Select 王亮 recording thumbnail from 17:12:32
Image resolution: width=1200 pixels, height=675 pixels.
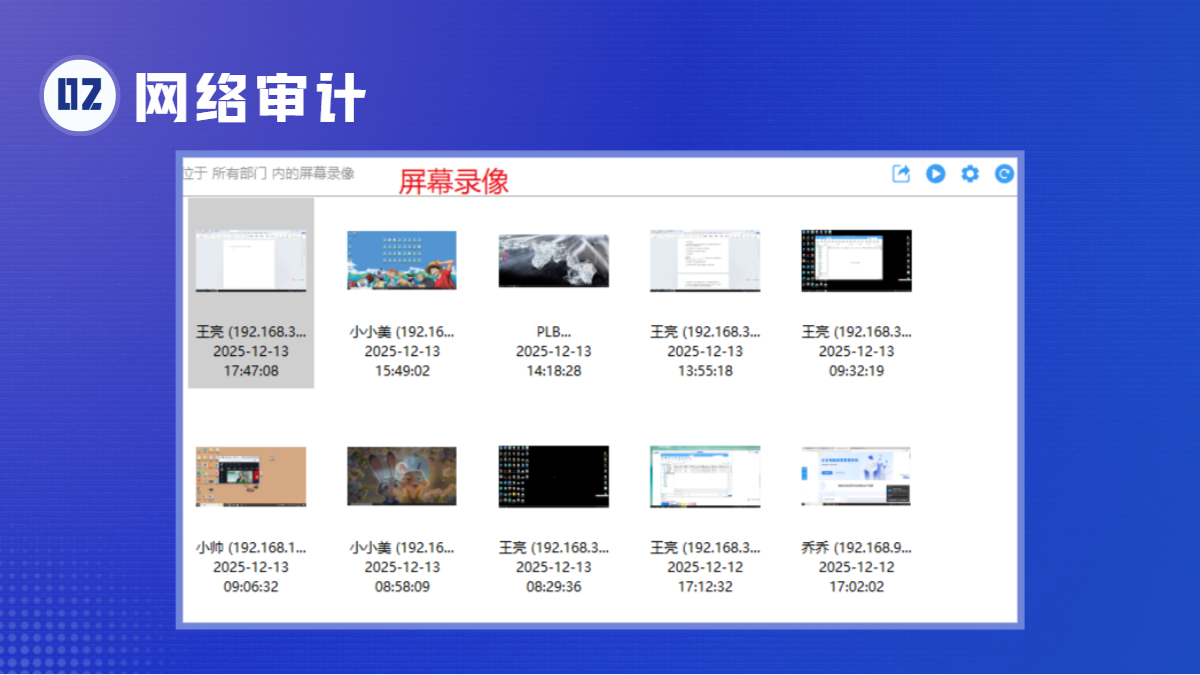705,477
